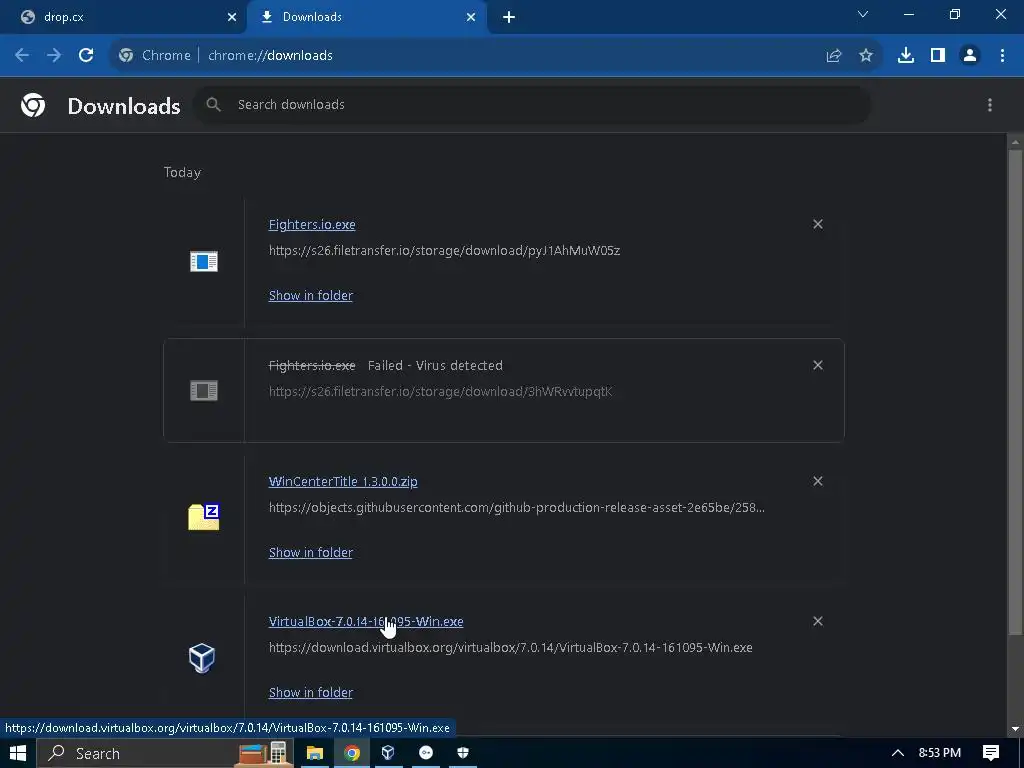Click the Downloads page title
The height and width of the screenshot is (768, 1024).
pos(124,106)
